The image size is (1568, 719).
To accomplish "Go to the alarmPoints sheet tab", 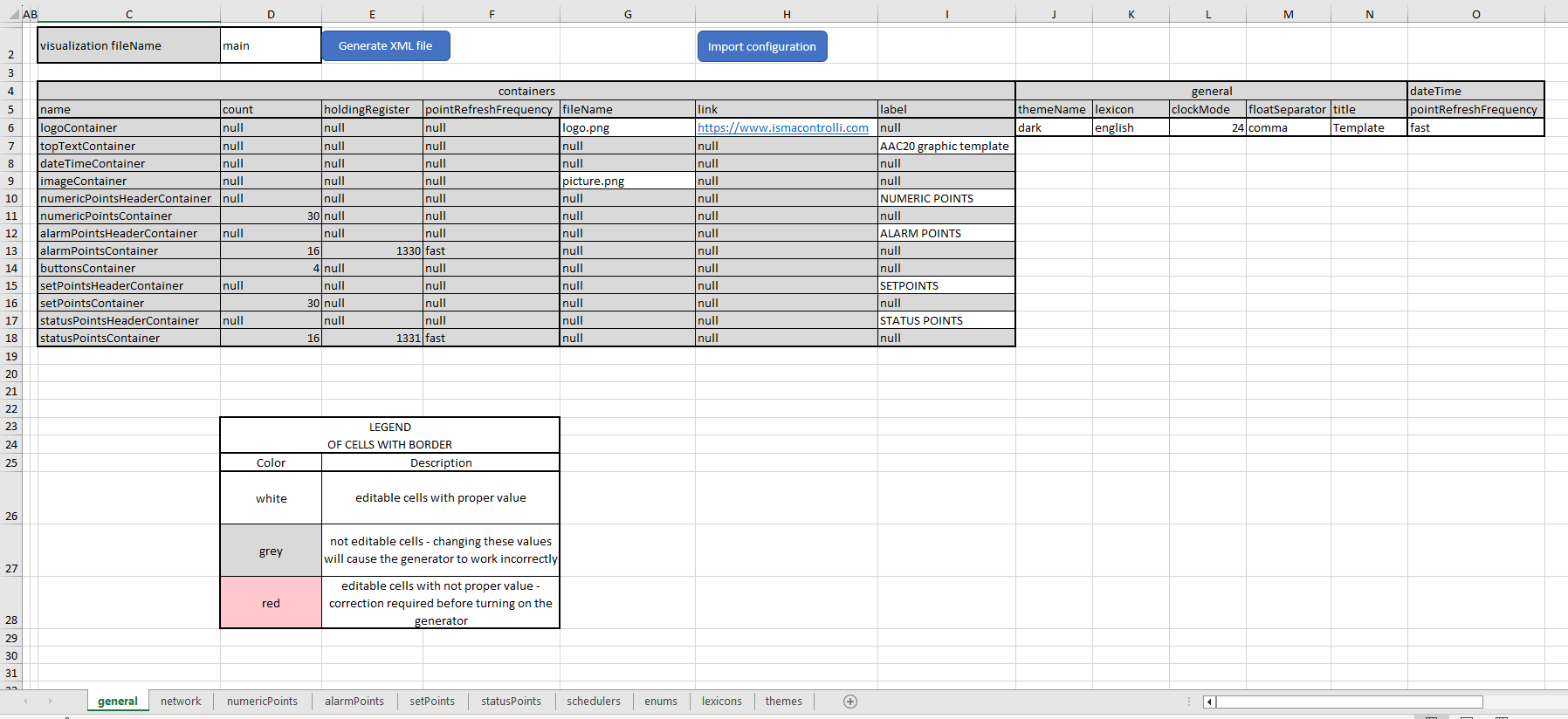I will click(354, 702).
